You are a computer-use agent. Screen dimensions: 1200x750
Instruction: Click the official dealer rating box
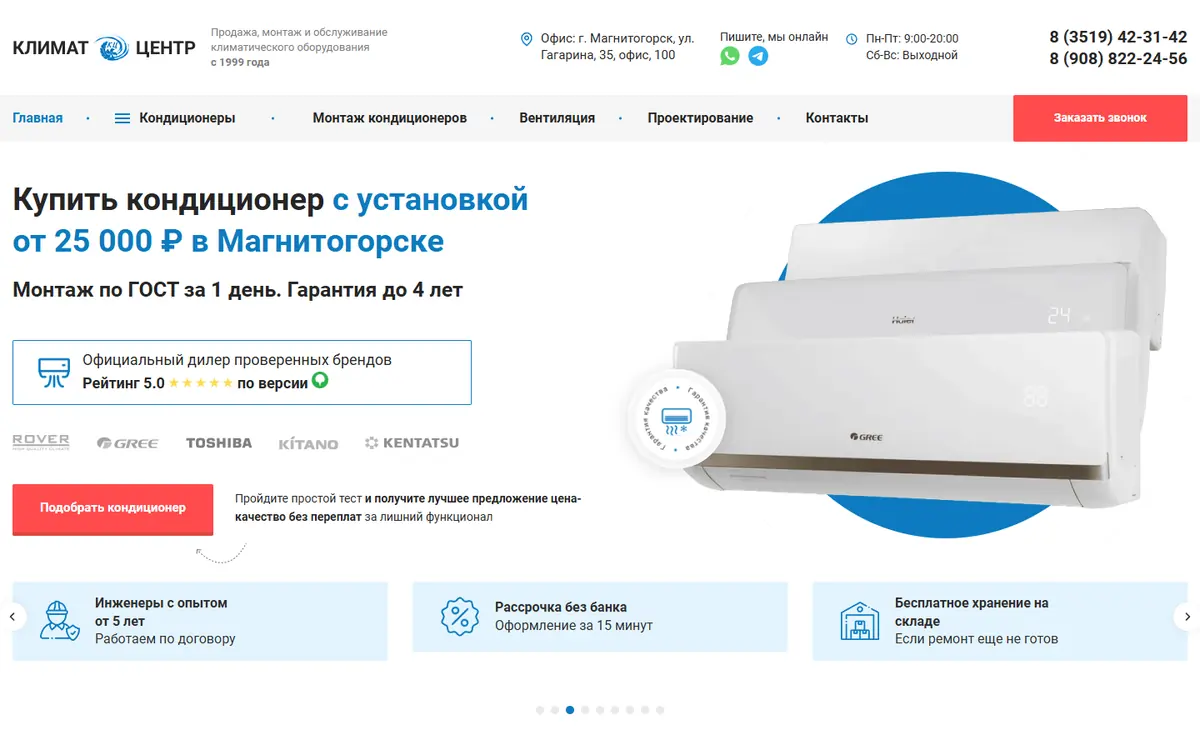coord(242,372)
